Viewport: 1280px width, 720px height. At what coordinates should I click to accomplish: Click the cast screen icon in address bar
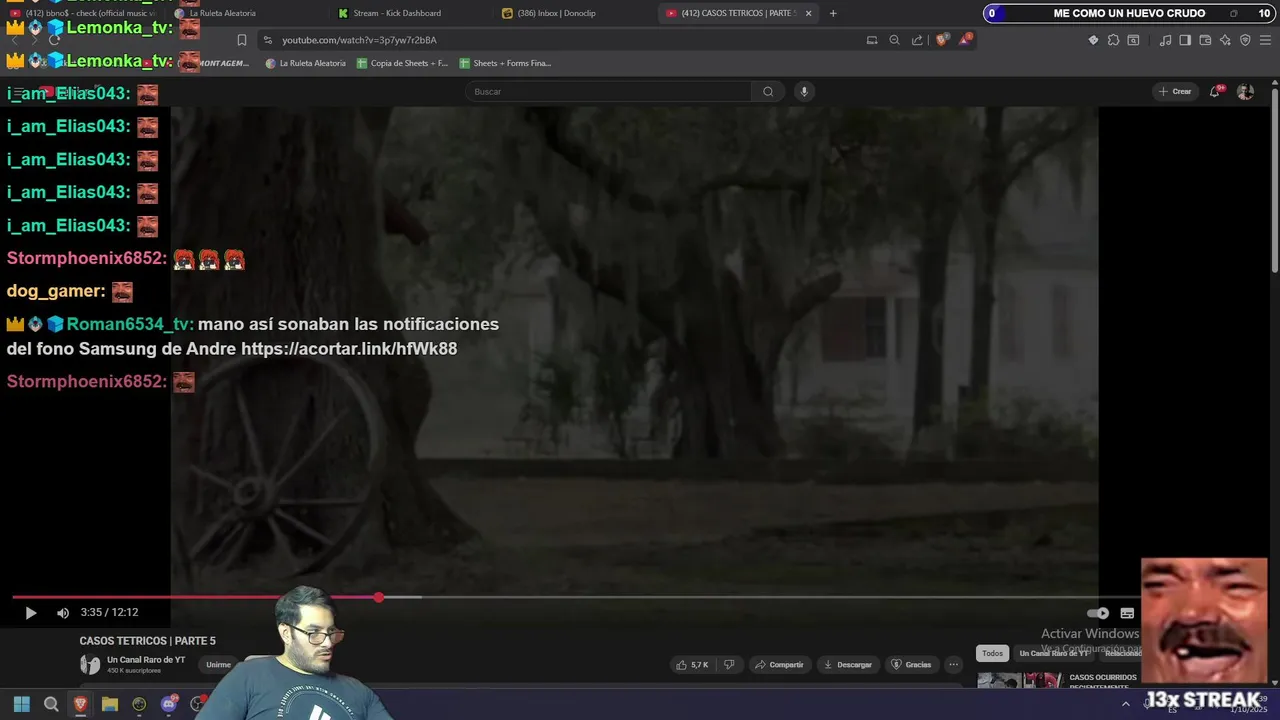click(x=872, y=40)
